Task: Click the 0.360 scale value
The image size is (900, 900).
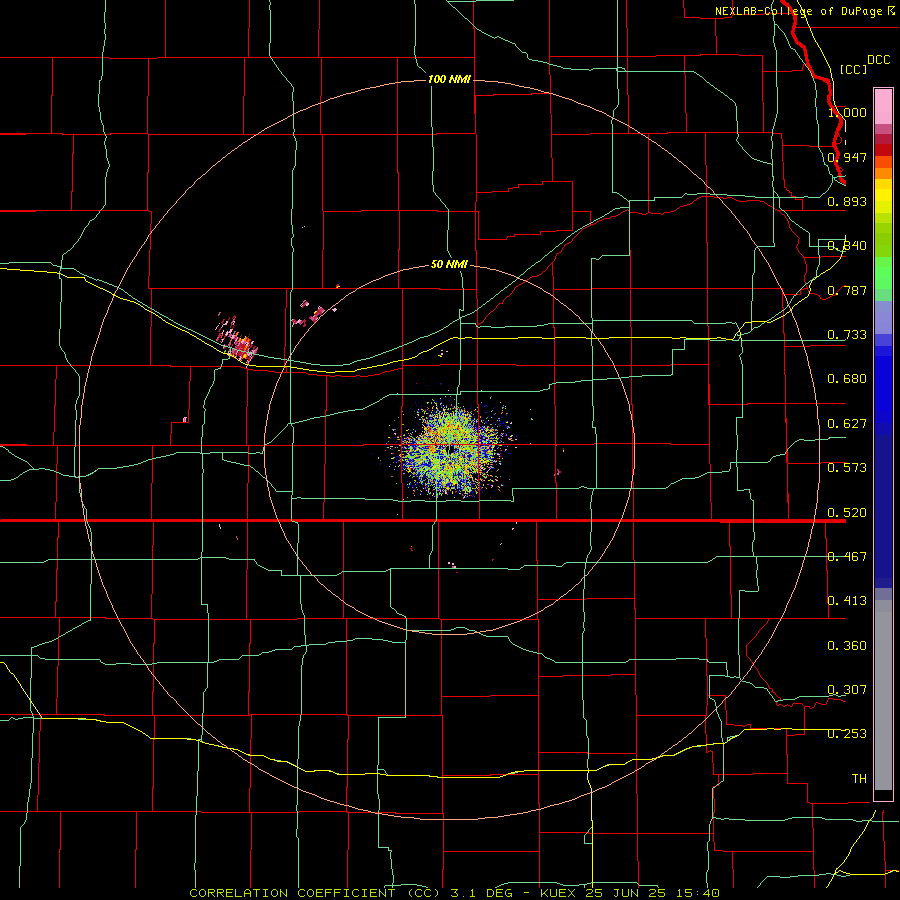Action: point(847,646)
